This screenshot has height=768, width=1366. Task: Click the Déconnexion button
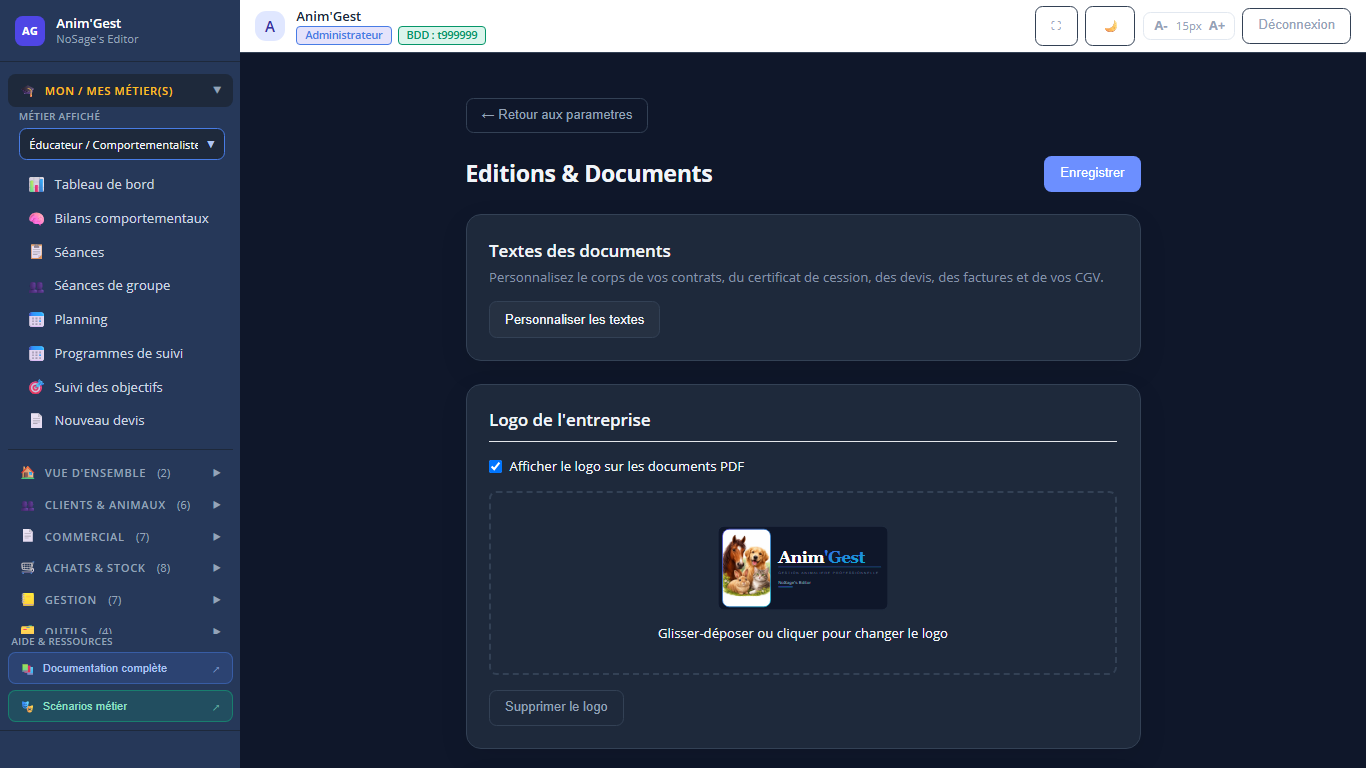click(x=1296, y=26)
